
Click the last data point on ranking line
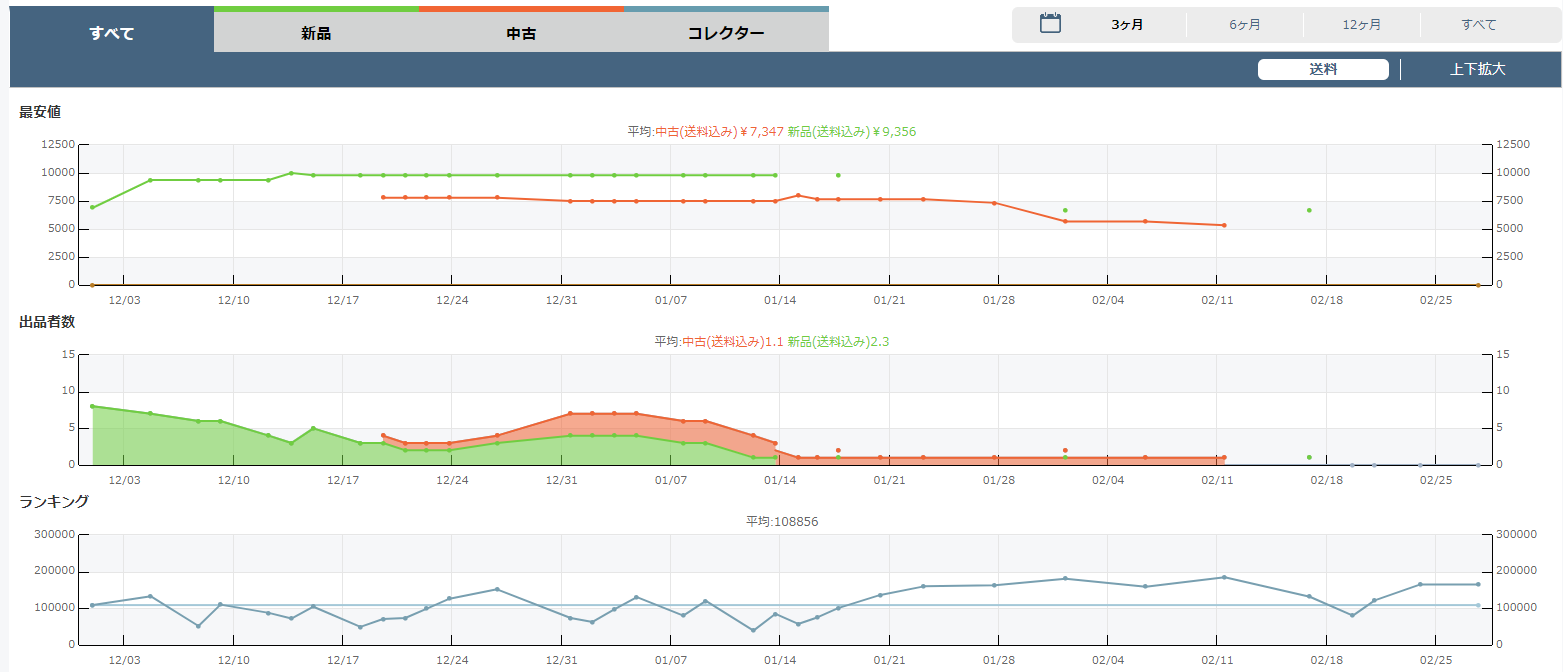pyautogui.click(x=1478, y=584)
